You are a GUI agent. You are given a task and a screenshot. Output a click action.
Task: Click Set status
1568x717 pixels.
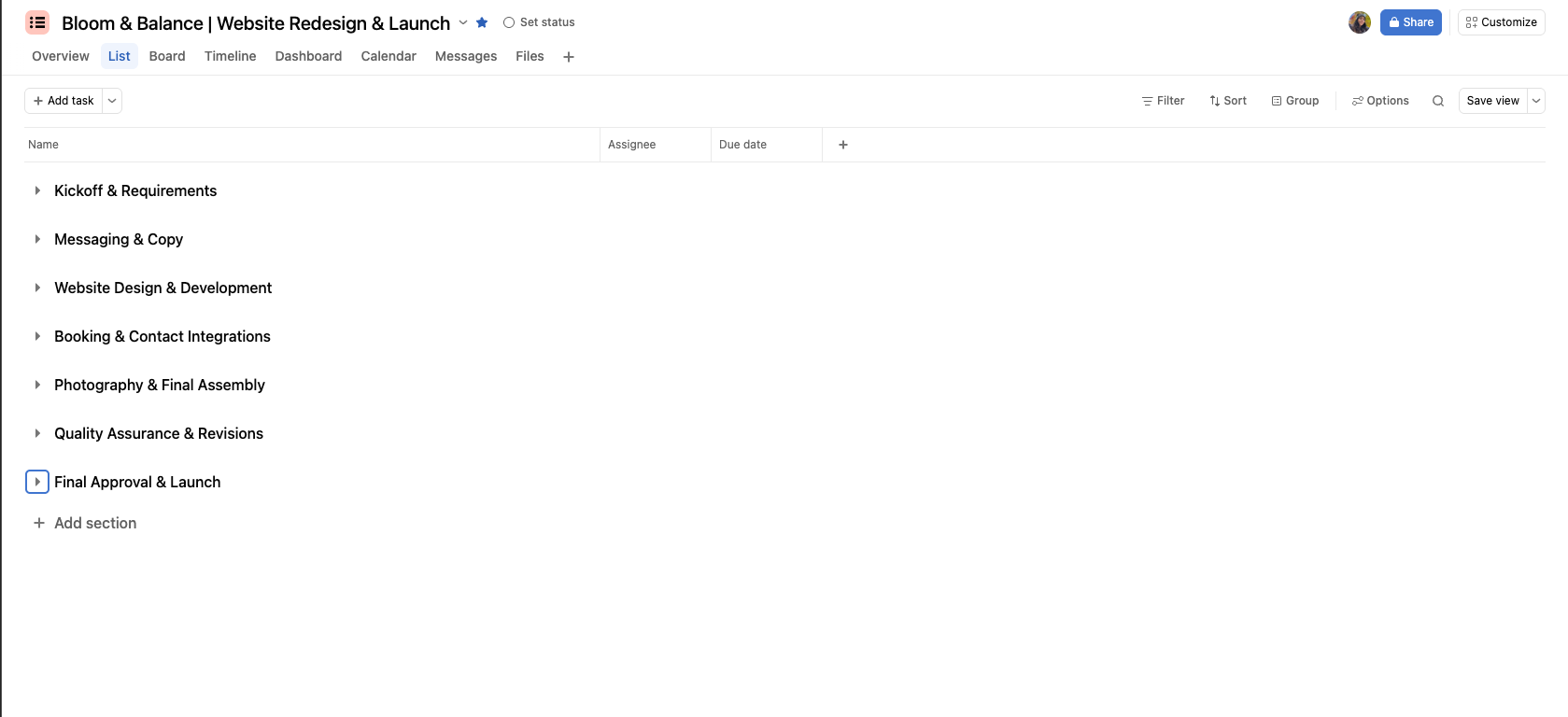(539, 22)
